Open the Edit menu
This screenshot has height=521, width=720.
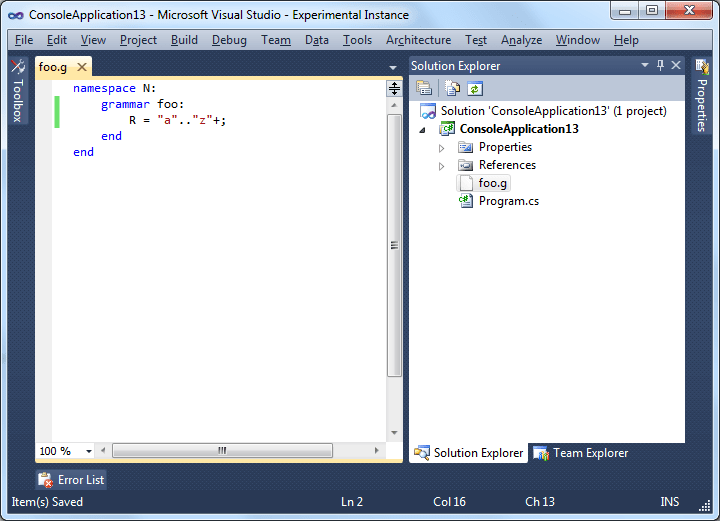(57, 40)
